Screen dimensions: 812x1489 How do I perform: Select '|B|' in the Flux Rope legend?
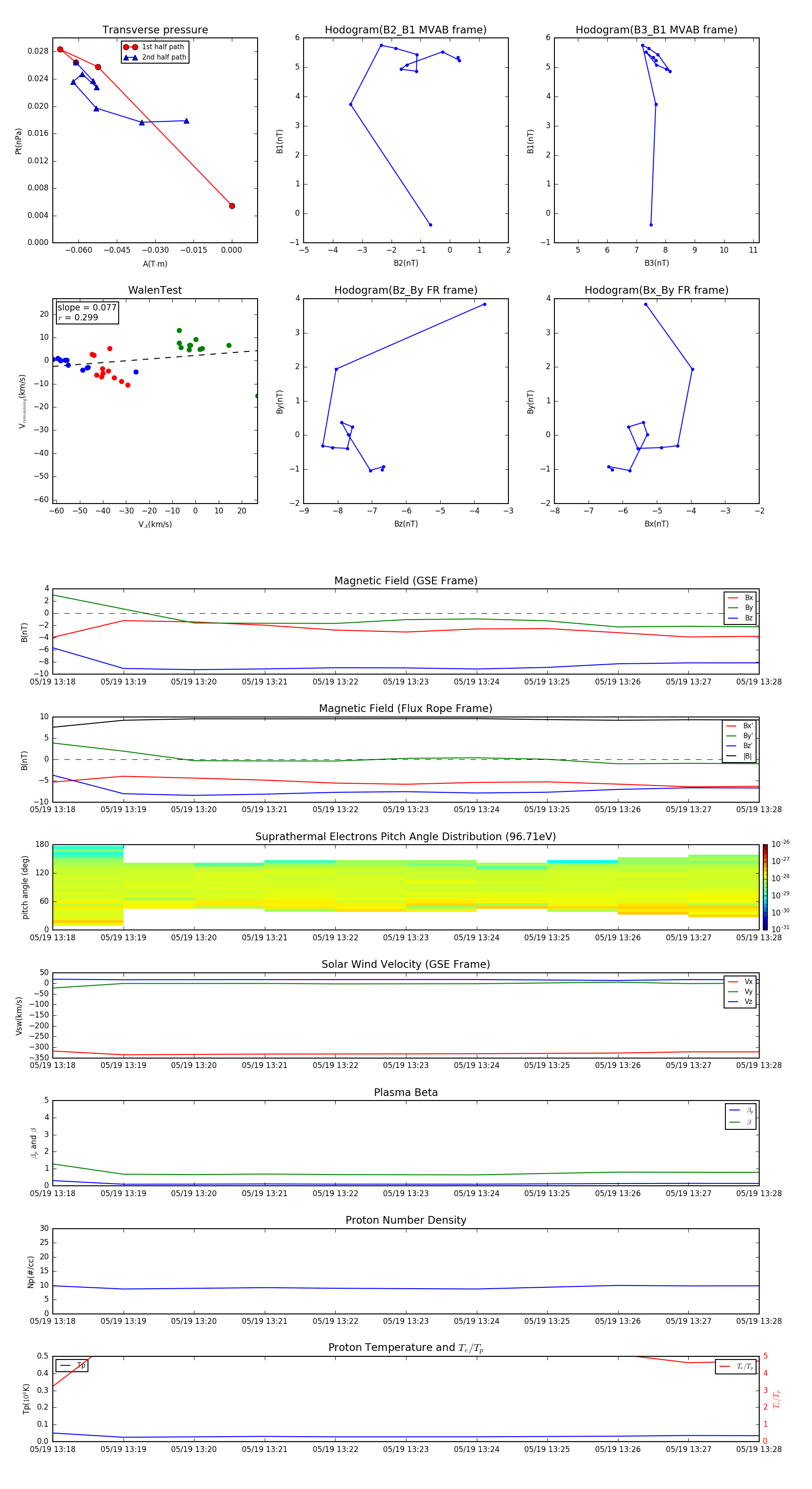[739, 756]
